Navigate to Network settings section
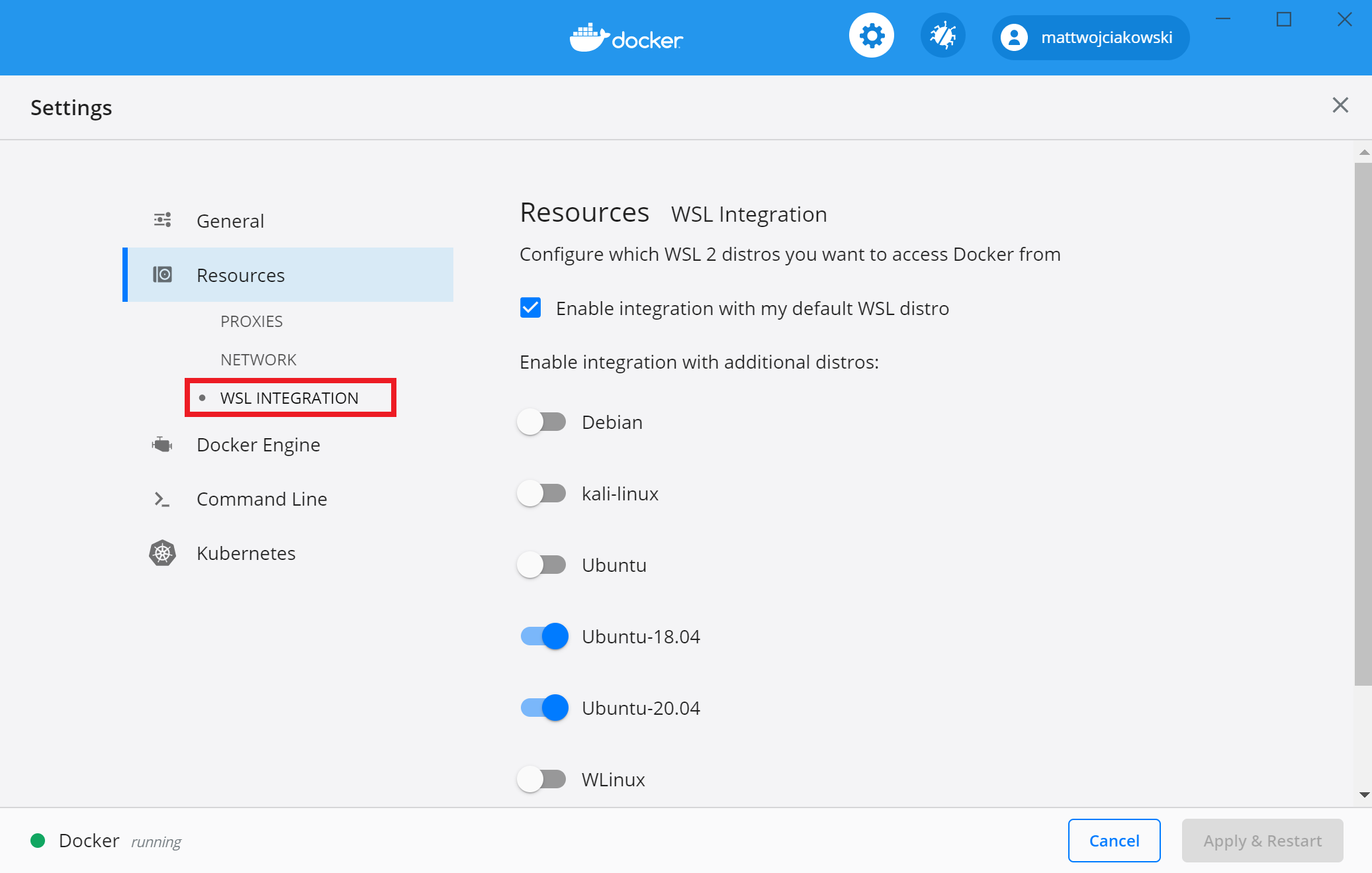Image resolution: width=1372 pixels, height=873 pixels. tap(259, 359)
